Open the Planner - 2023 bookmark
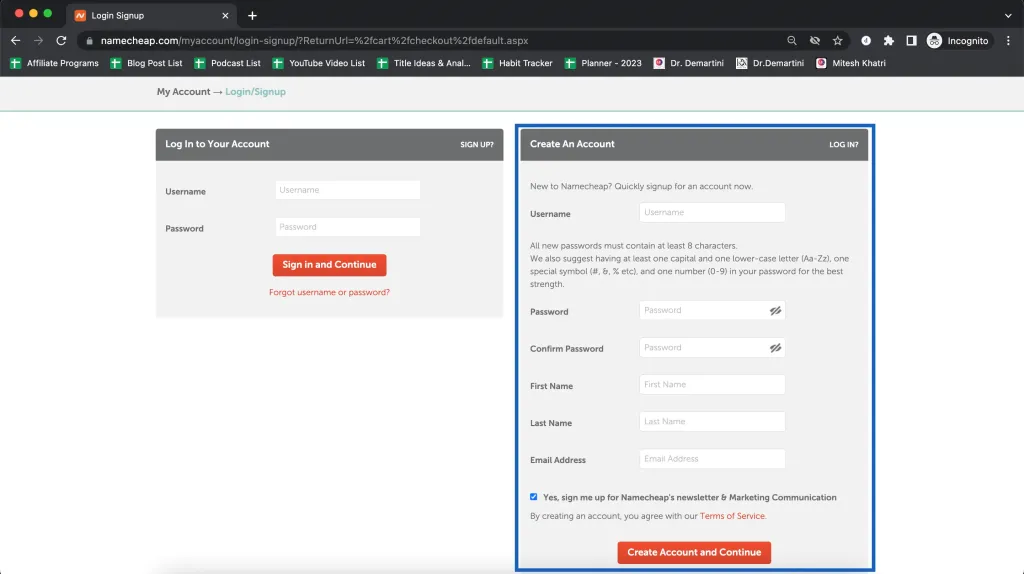 603,63
